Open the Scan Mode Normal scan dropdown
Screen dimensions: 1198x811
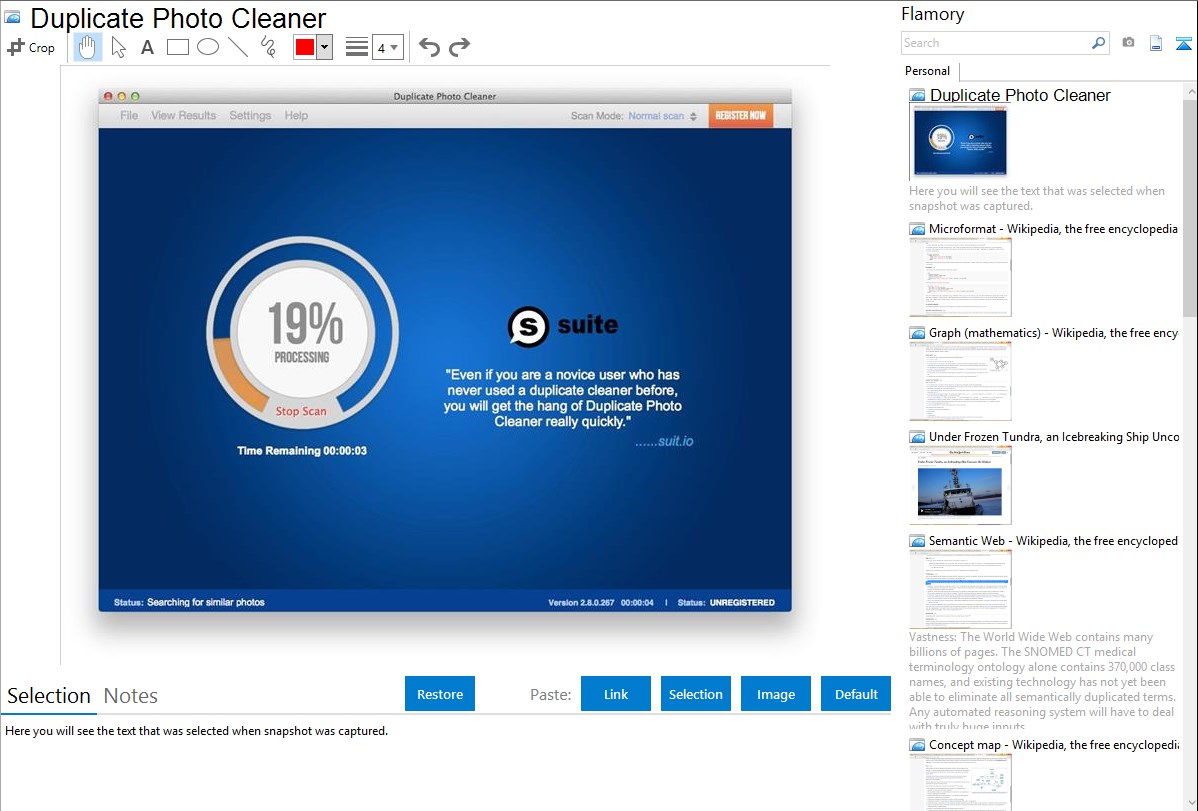point(662,116)
